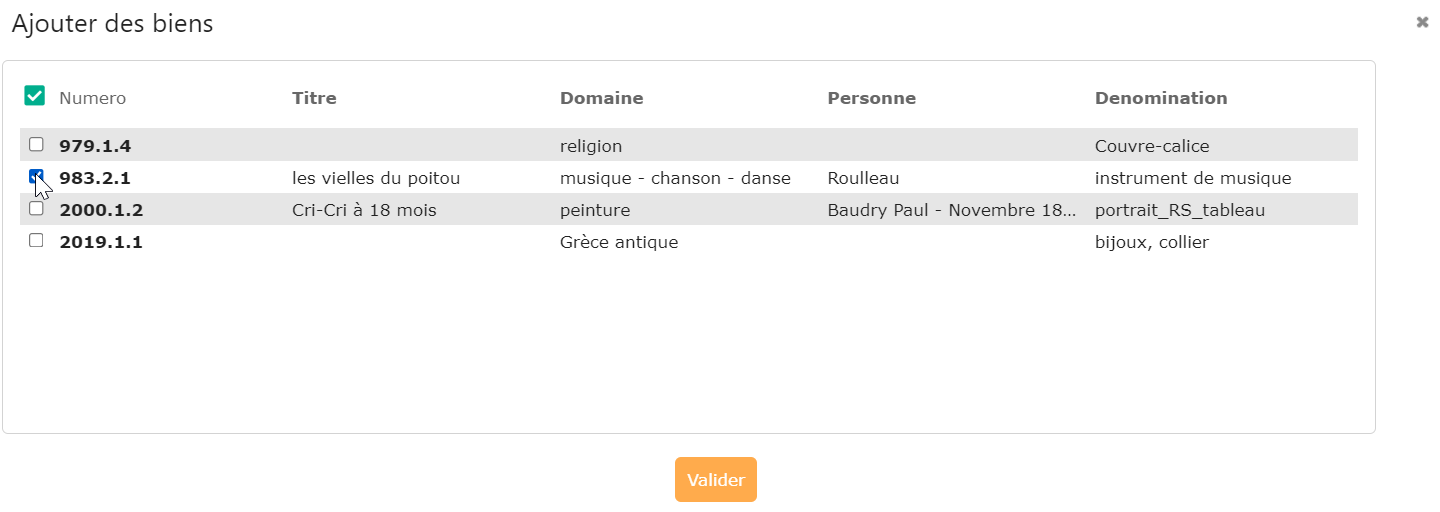Close the Ajouter des biens dialog

[x=1422, y=22]
